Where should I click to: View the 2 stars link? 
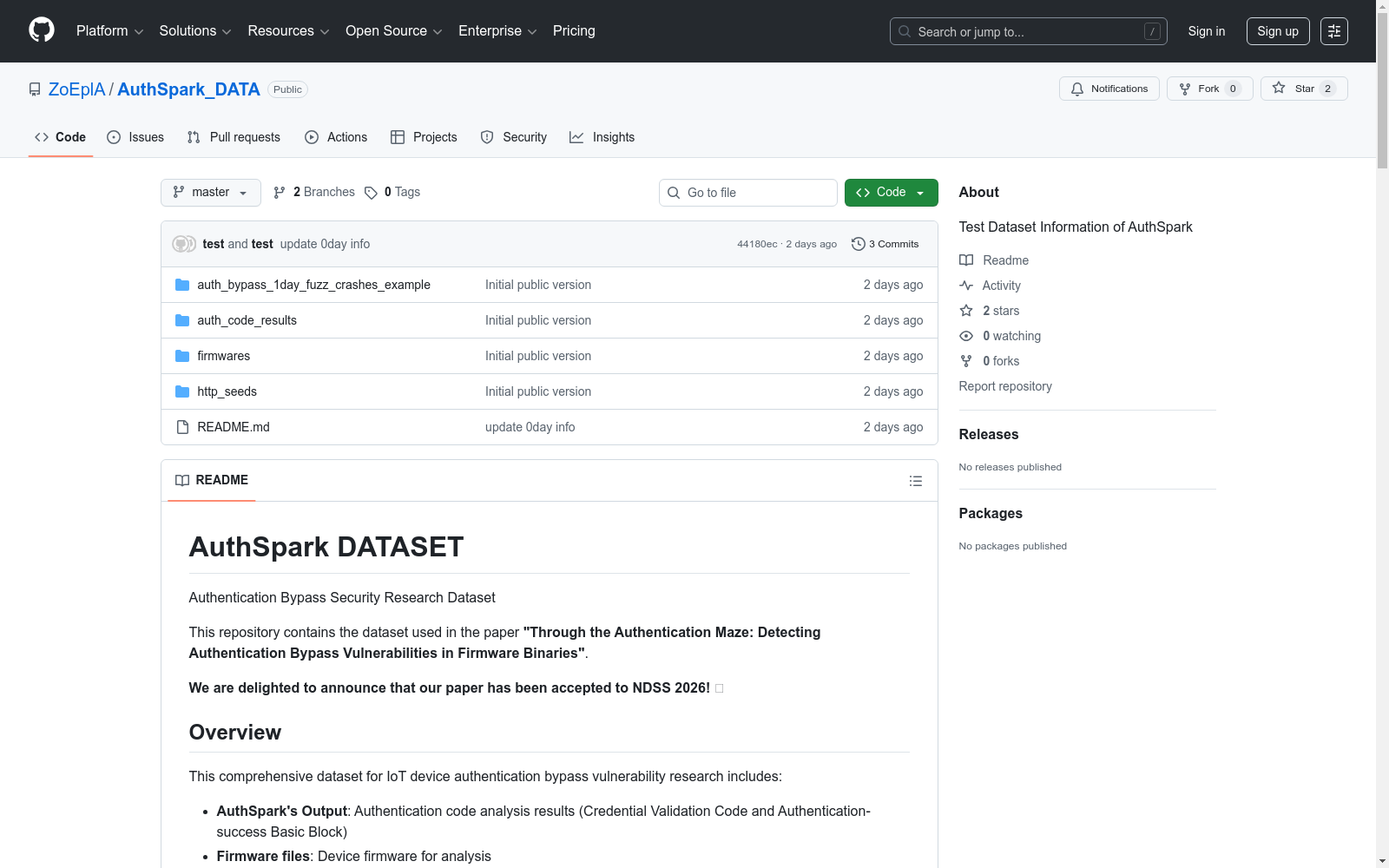pos(989,311)
